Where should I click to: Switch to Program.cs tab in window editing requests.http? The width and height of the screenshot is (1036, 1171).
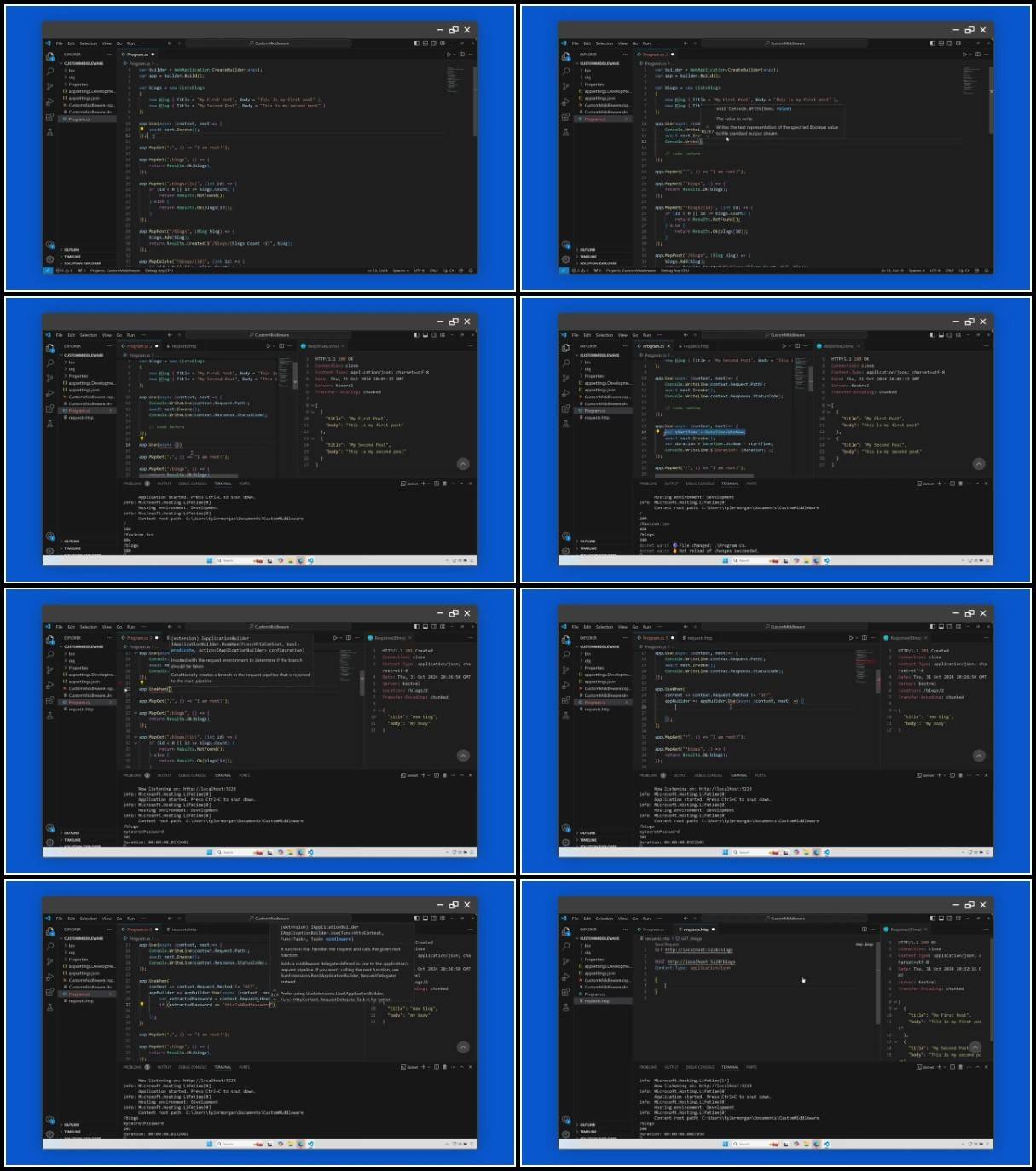[x=653, y=930]
